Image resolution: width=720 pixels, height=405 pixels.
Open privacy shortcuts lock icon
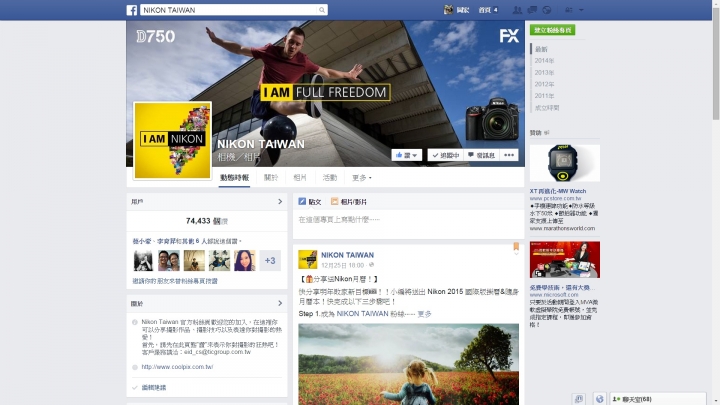(569, 10)
